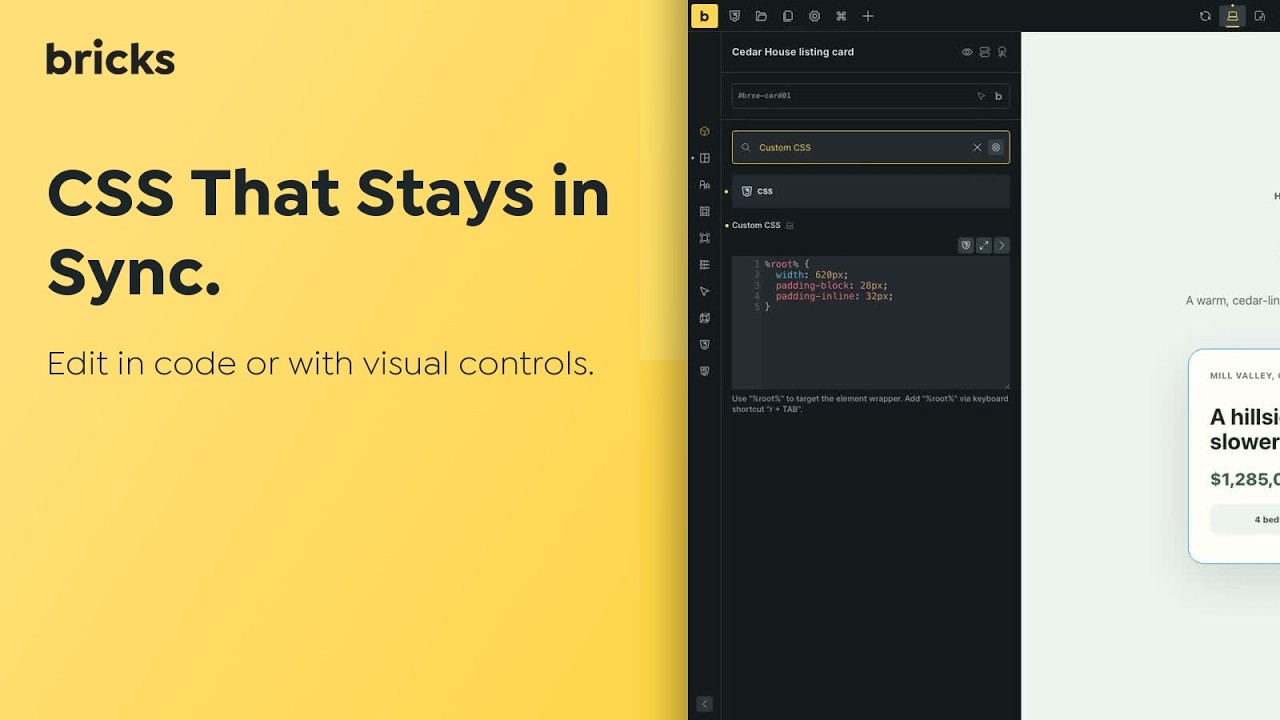
Task: Select the desktop breakpoint icon
Action: 1232,16
